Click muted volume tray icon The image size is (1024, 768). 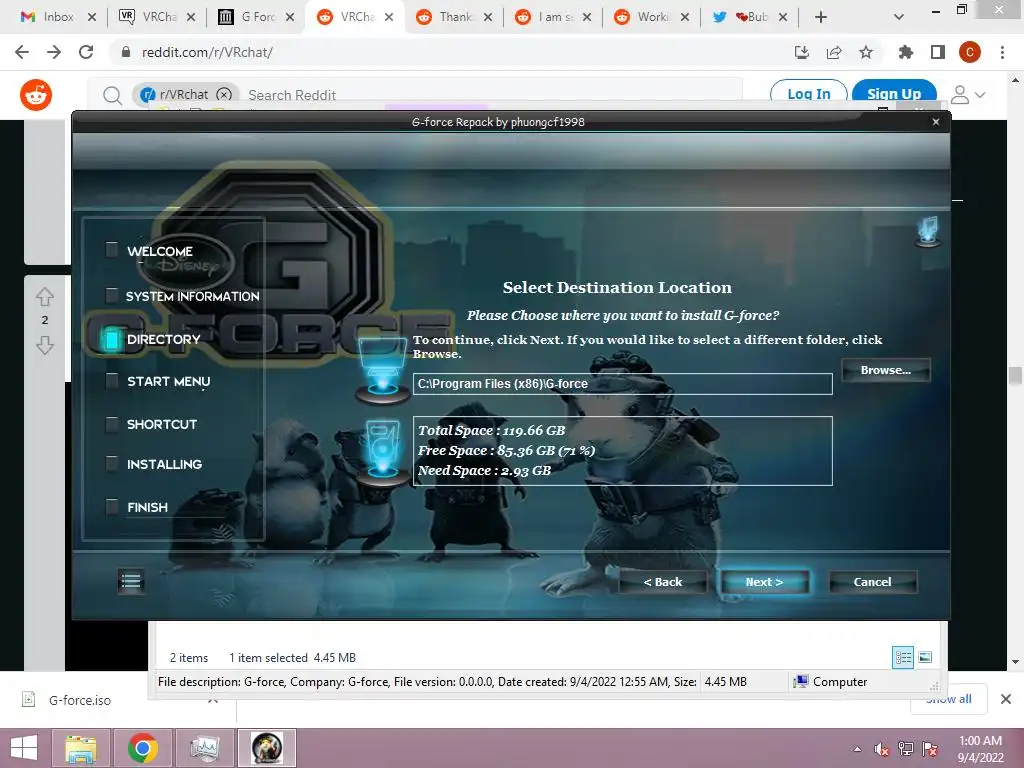click(882, 749)
